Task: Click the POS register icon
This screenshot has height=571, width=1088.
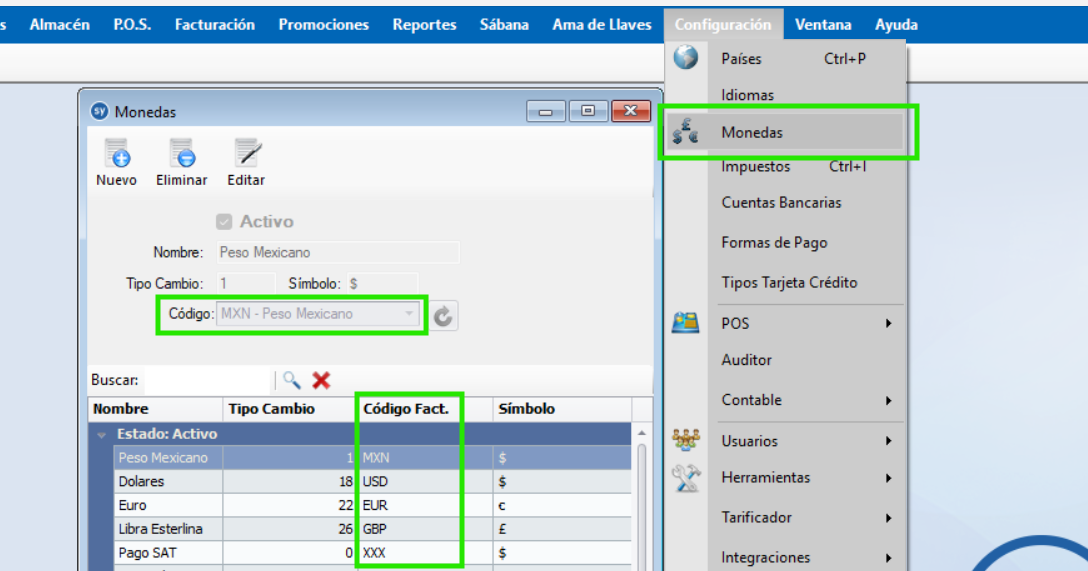Action: [686, 323]
